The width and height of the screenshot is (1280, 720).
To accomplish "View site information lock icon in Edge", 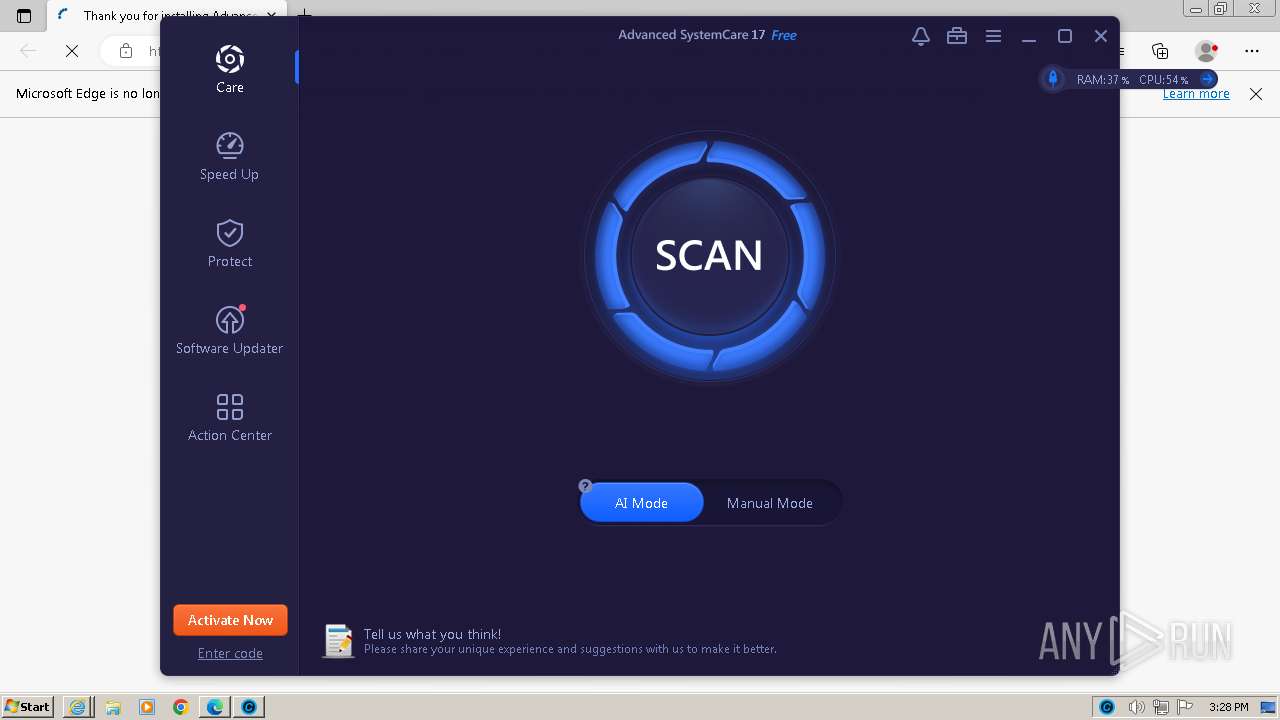I will [x=126, y=51].
